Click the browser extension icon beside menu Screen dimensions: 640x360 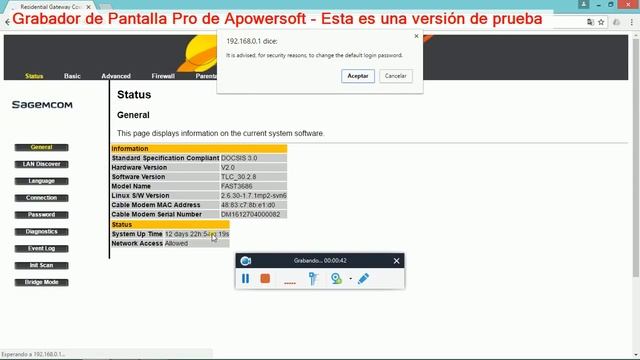click(x=617, y=22)
